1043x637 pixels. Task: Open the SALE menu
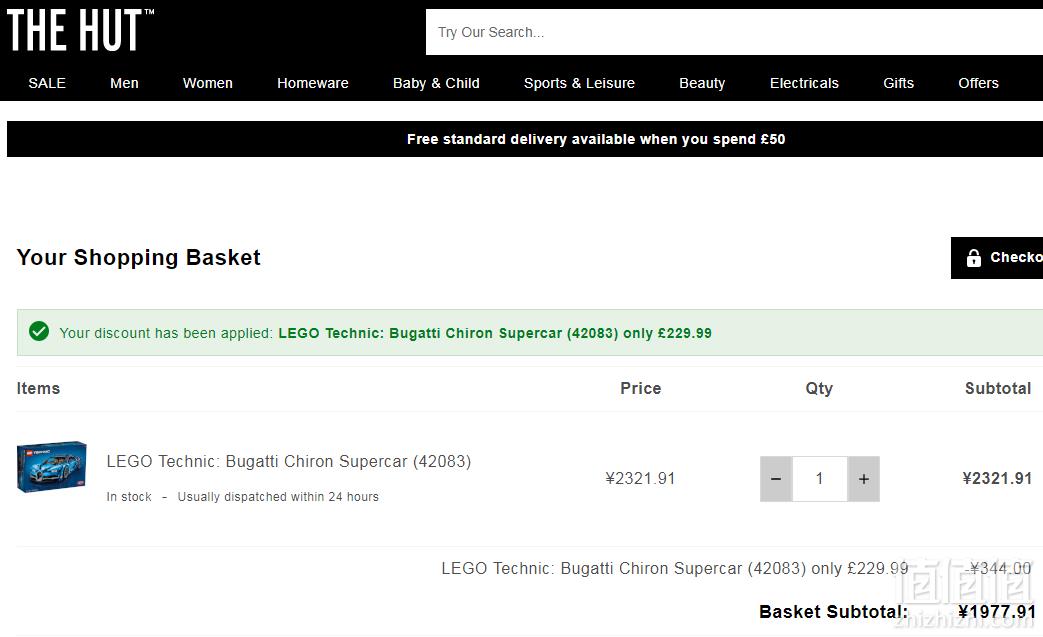point(47,83)
